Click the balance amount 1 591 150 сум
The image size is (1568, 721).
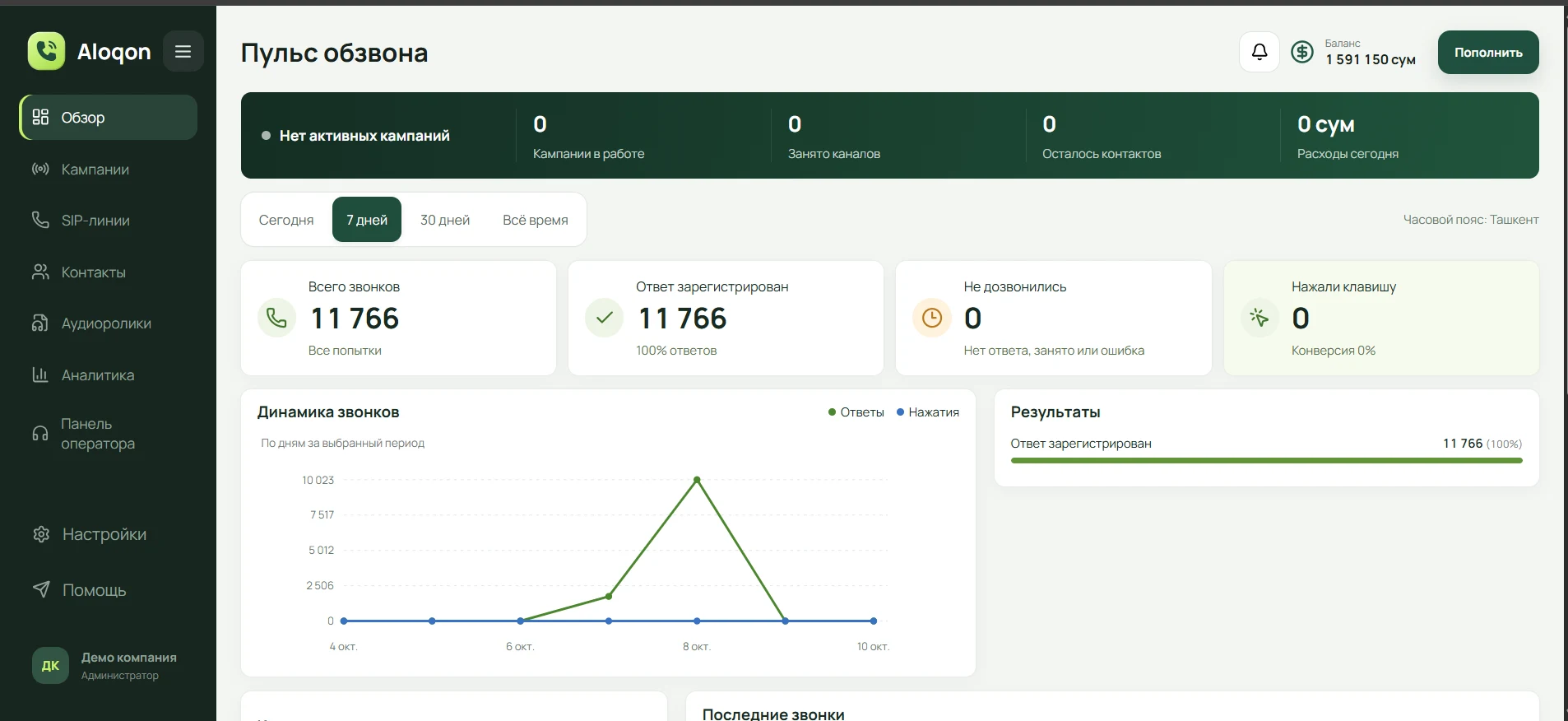(1371, 59)
